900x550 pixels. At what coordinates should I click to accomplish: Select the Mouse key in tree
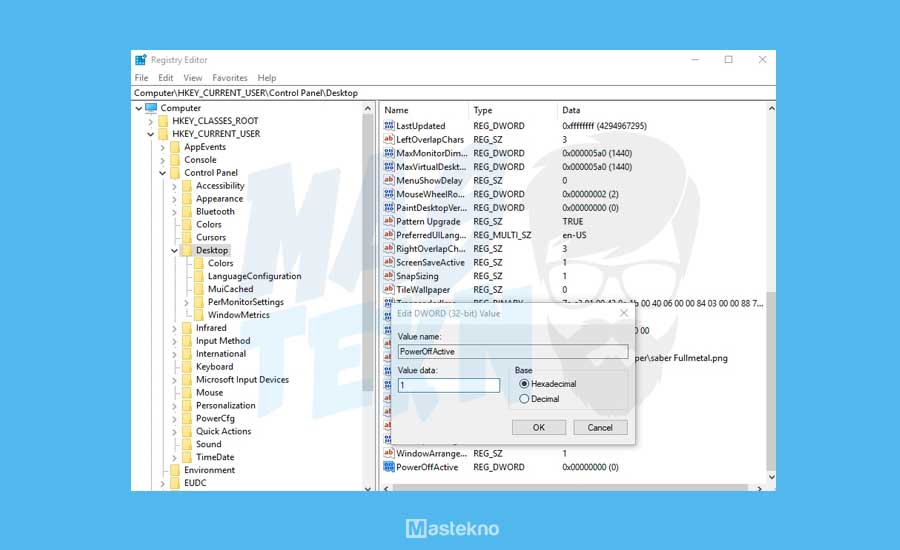click(x=210, y=392)
